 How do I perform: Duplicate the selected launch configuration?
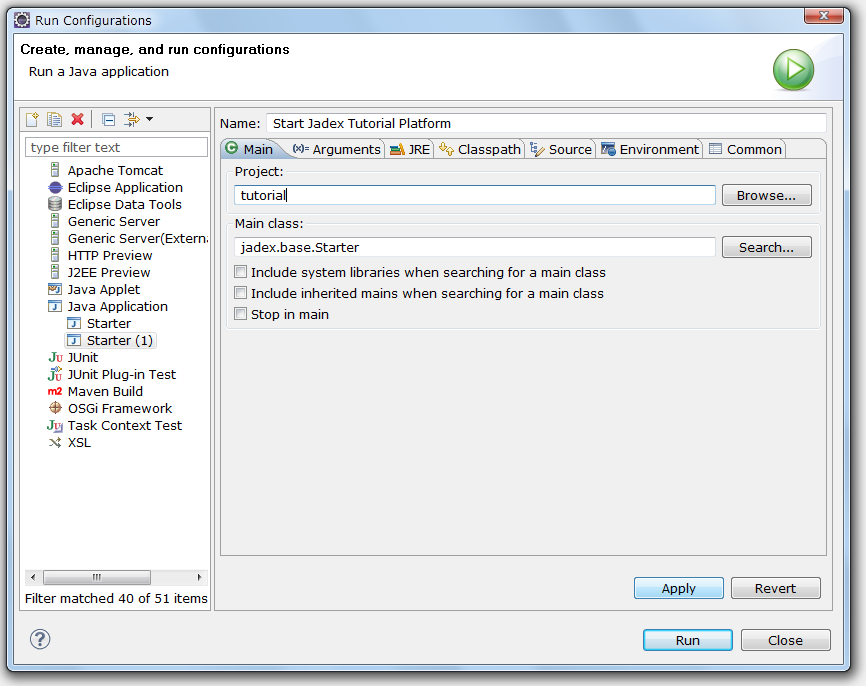[x=54, y=119]
